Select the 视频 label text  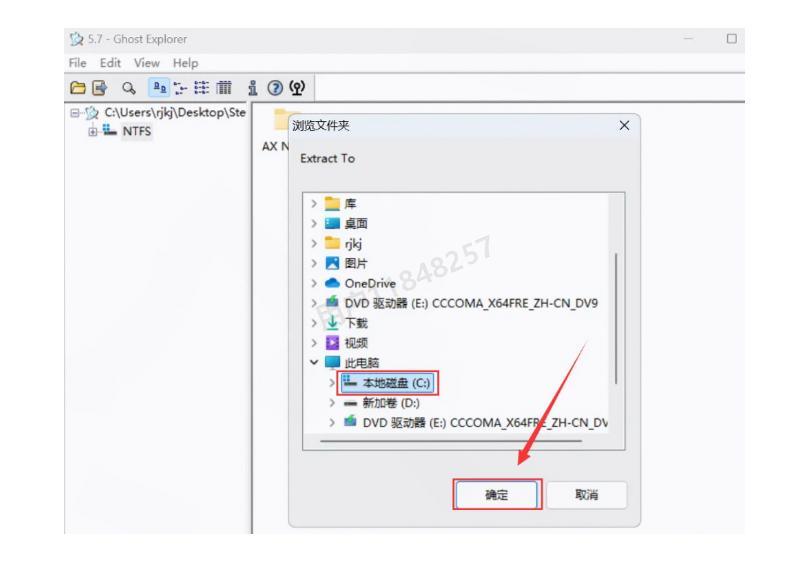(x=356, y=342)
